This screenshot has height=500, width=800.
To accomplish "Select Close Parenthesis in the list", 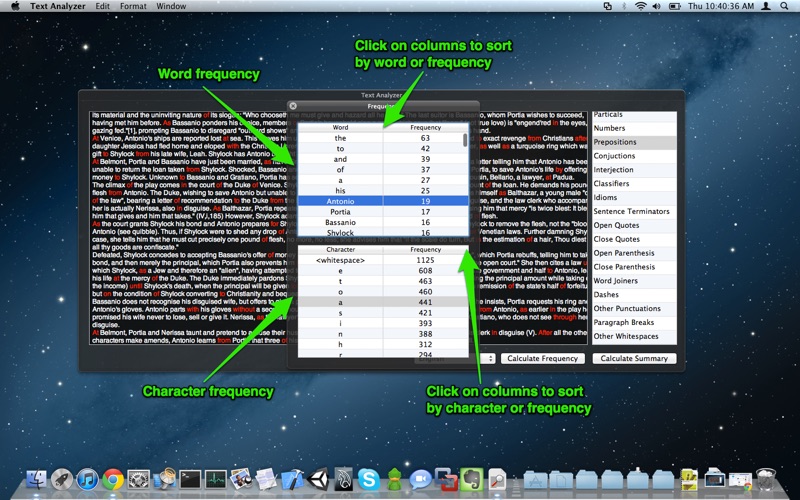I will click(634, 267).
